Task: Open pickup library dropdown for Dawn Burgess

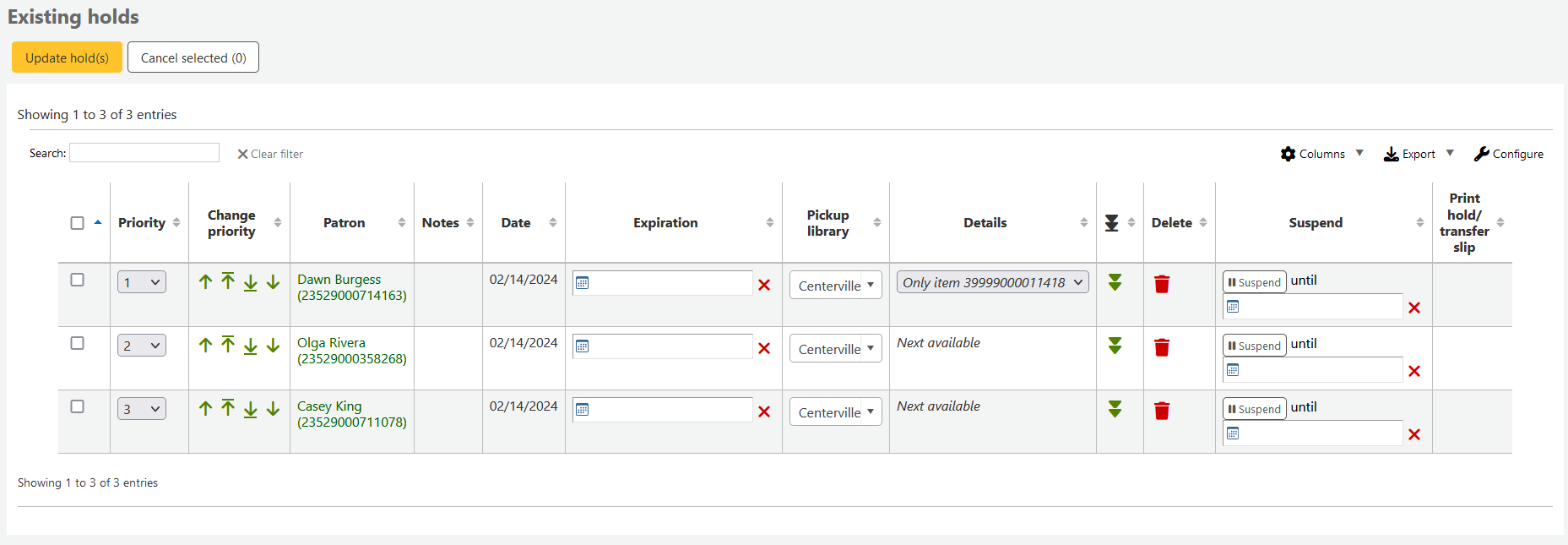Action: coord(835,286)
